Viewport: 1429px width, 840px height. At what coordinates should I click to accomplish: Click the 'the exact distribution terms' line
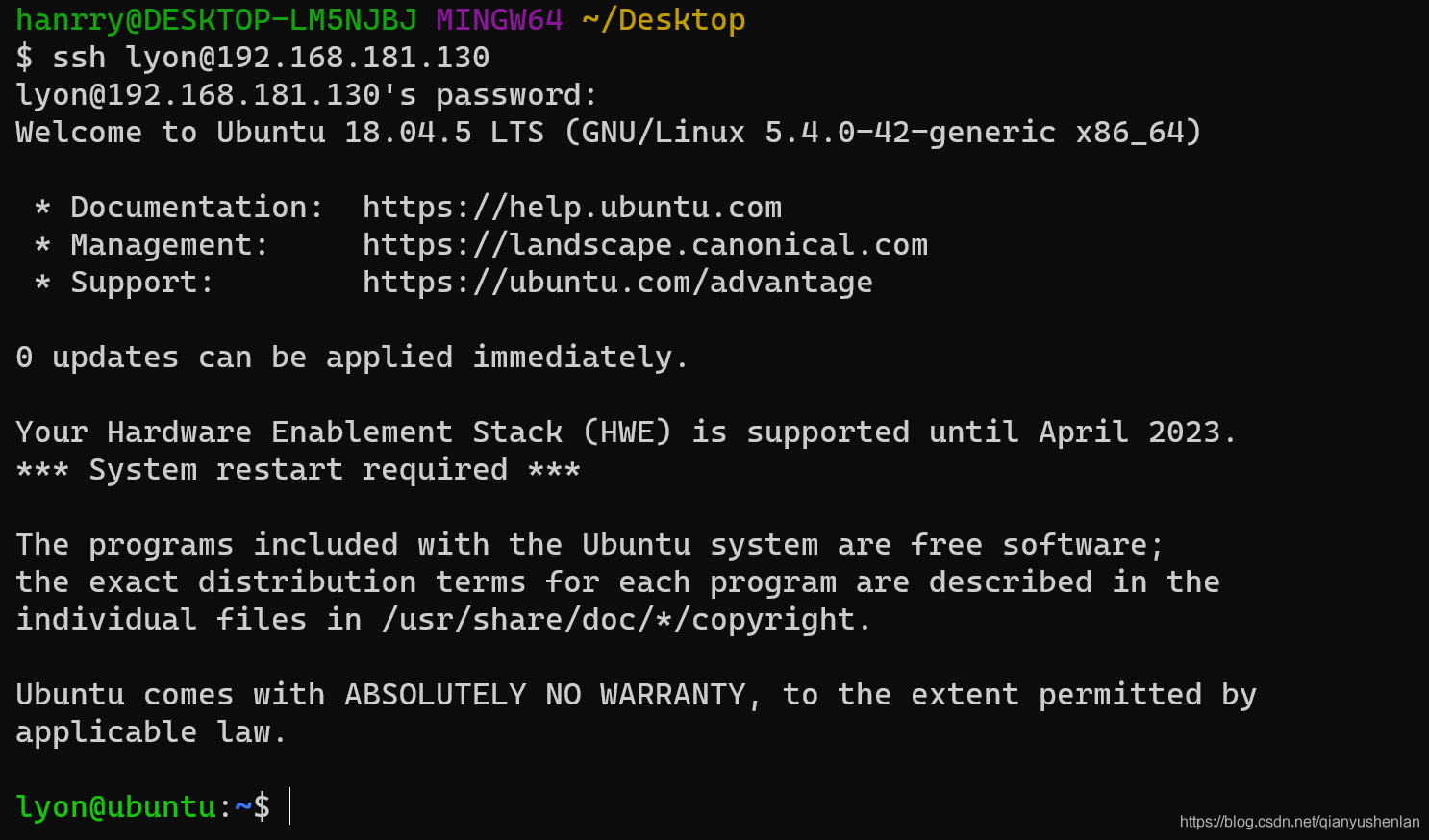[x=617, y=582]
